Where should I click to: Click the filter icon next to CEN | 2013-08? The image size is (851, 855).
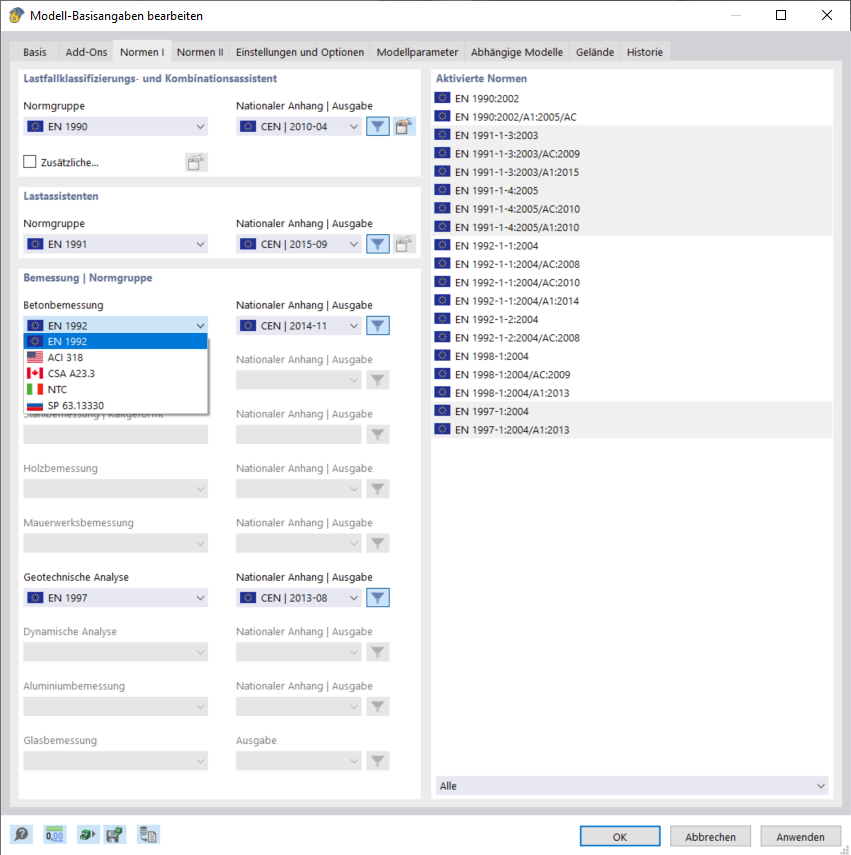coord(377,598)
